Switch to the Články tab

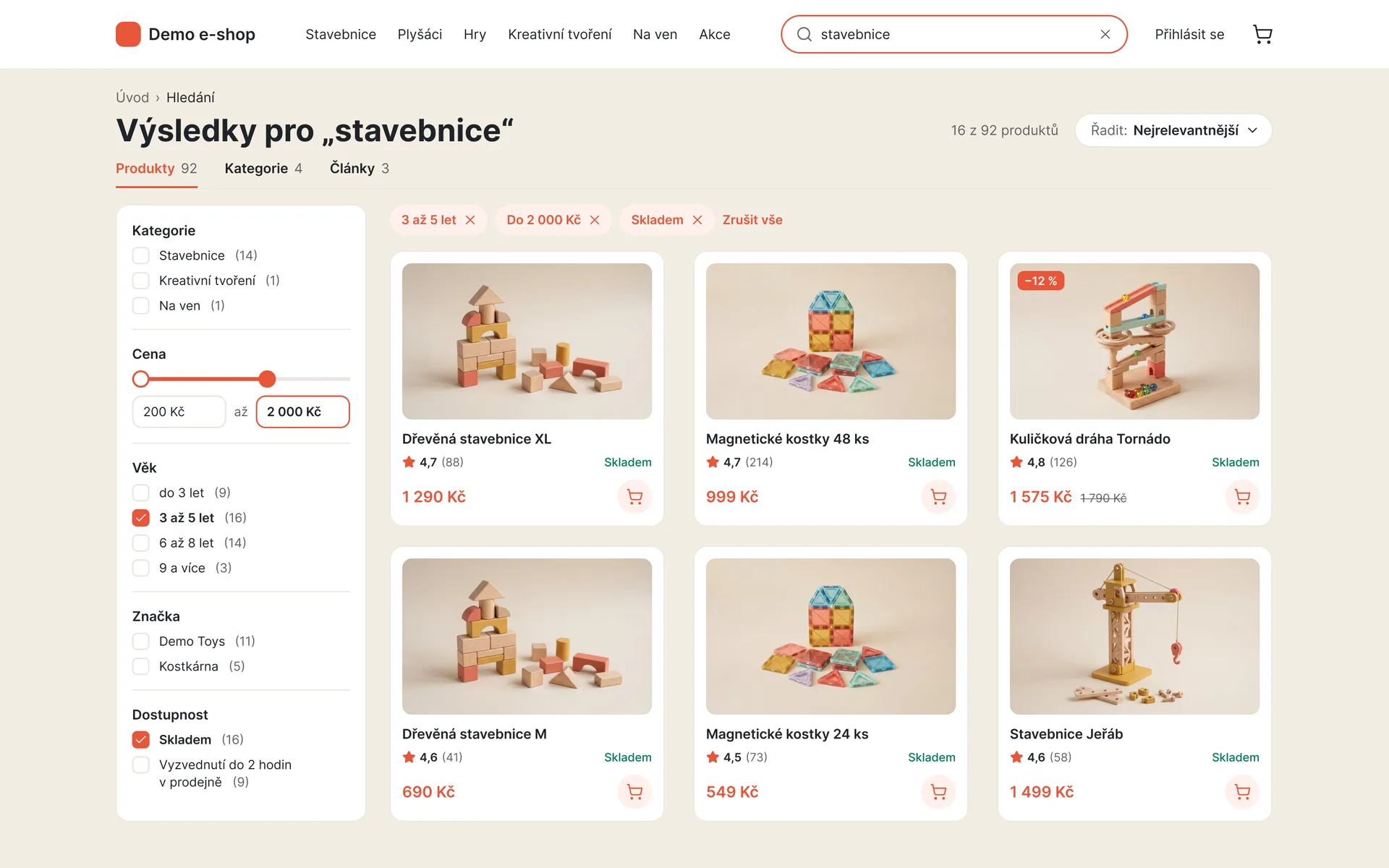[x=360, y=169]
